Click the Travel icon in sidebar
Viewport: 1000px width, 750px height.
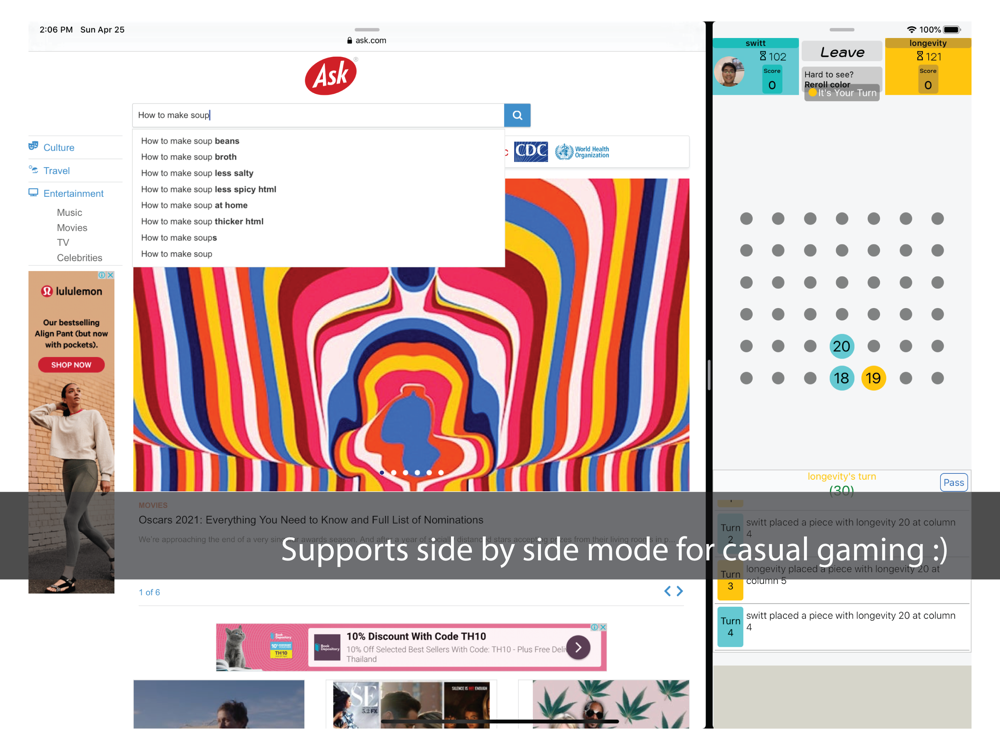coord(33,169)
